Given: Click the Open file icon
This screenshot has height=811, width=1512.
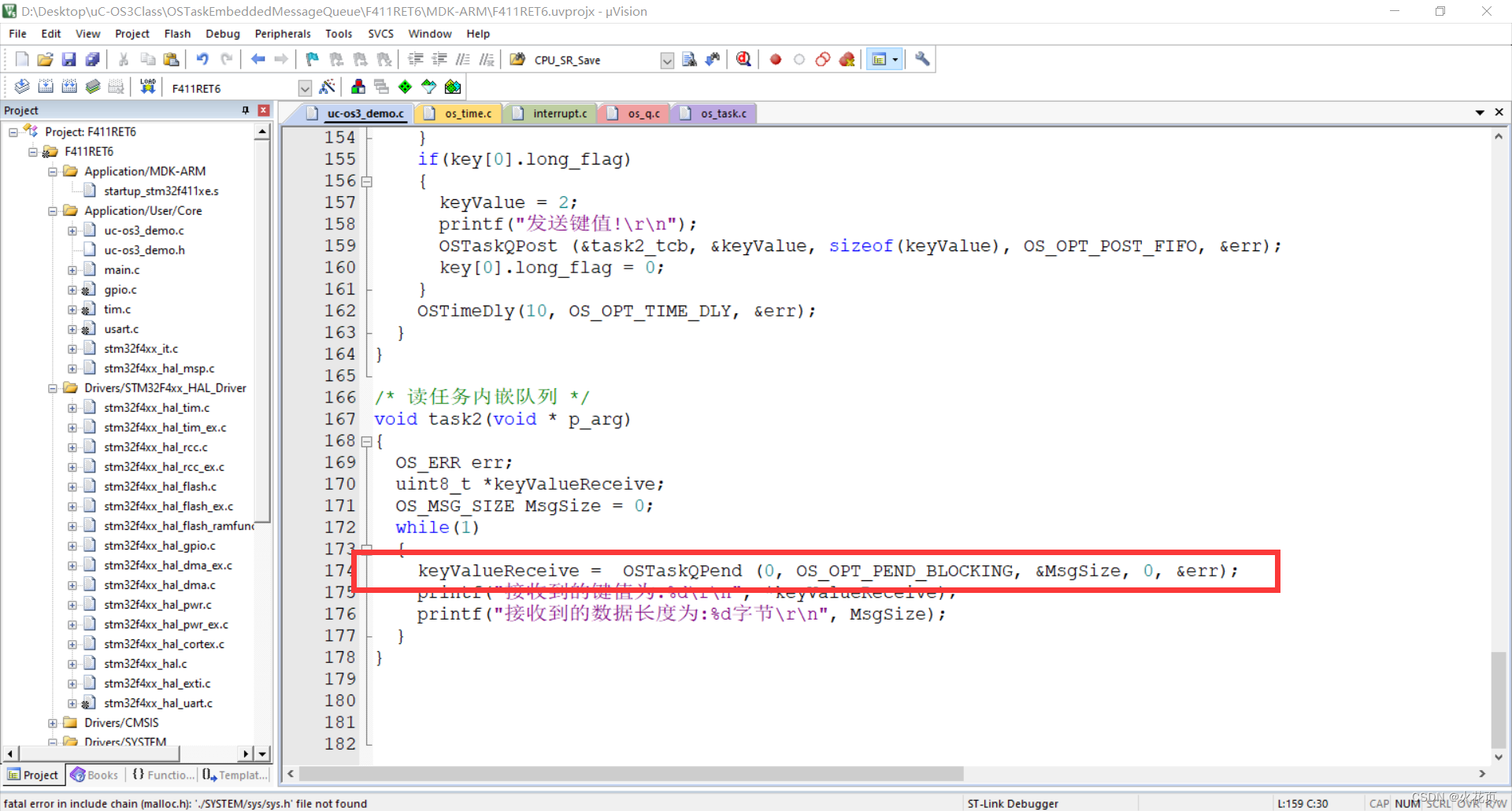Looking at the screenshot, I should click(x=46, y=60).
